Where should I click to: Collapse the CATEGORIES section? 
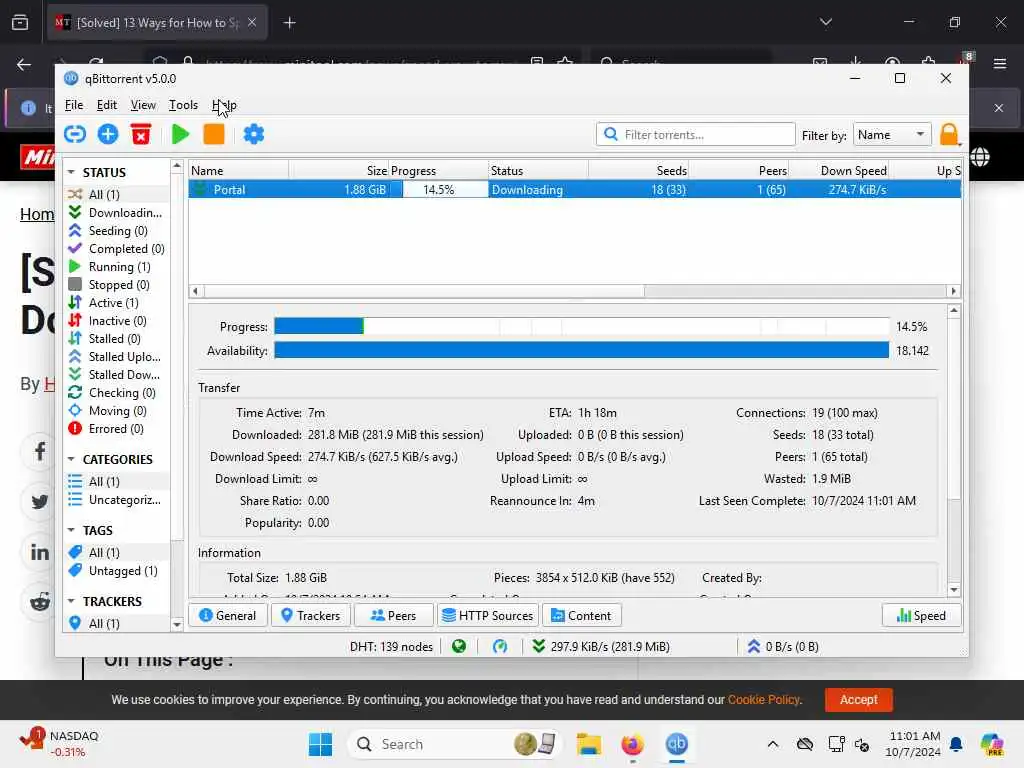pyautogui.click(x=71, y=459)
